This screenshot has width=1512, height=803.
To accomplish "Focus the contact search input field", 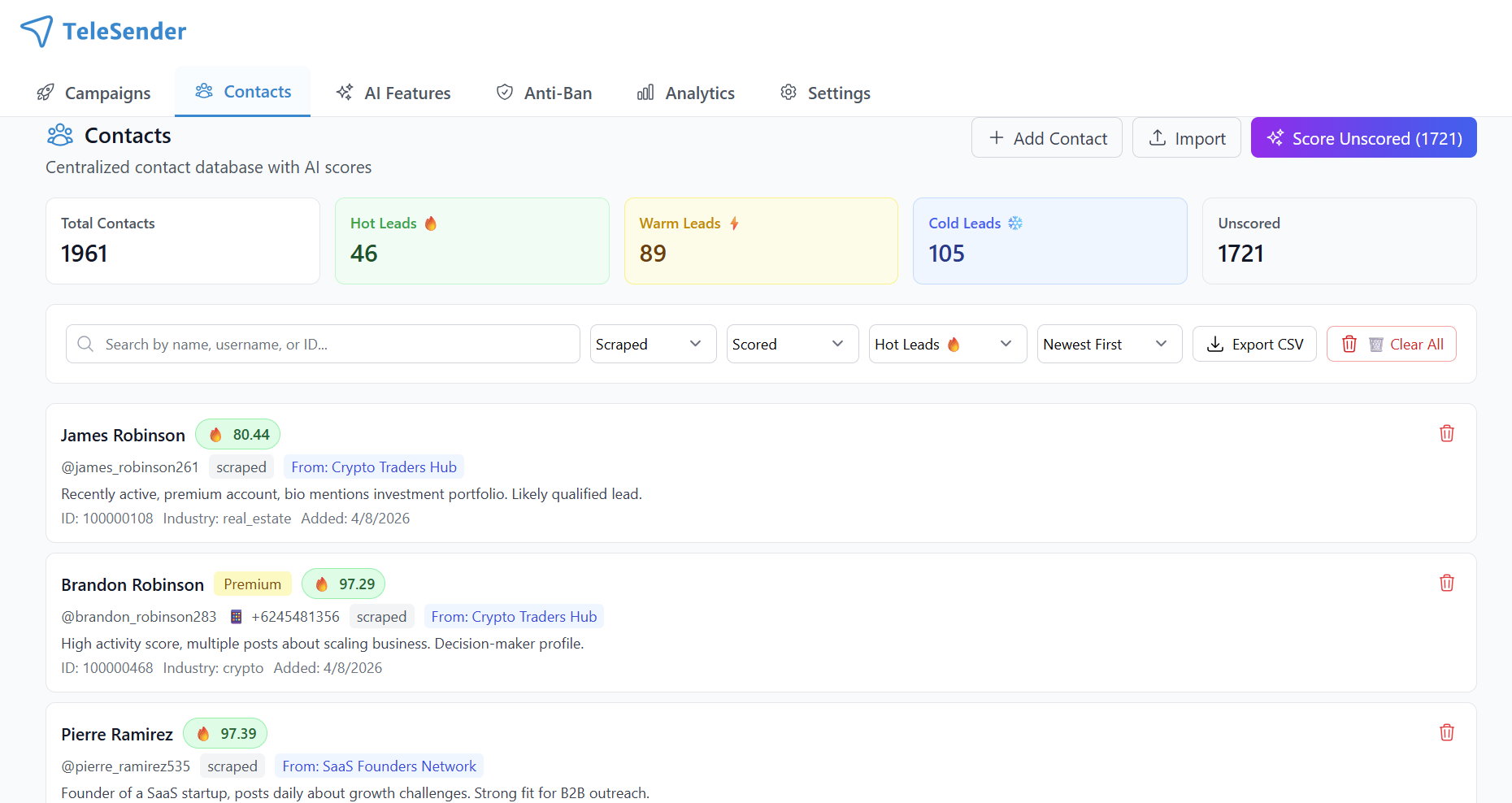I will click(333, 344).
